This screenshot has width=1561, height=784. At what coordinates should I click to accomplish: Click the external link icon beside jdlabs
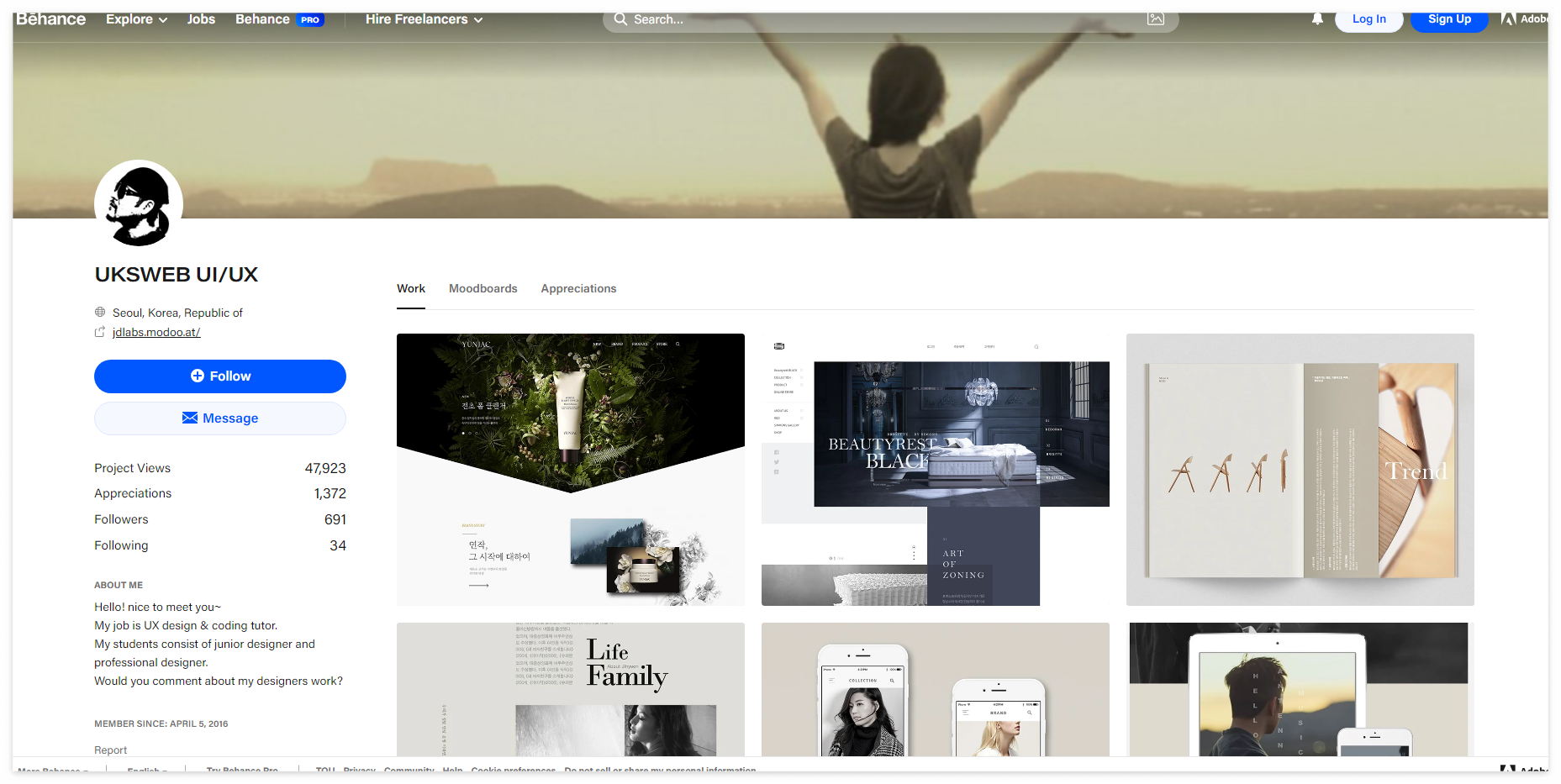point(100,332)
